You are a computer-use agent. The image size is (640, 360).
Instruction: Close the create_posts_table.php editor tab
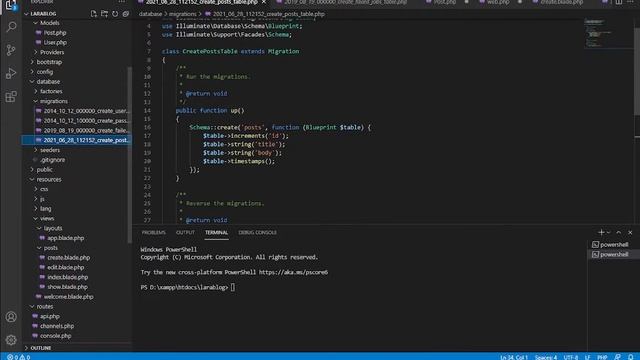[264, 2]
